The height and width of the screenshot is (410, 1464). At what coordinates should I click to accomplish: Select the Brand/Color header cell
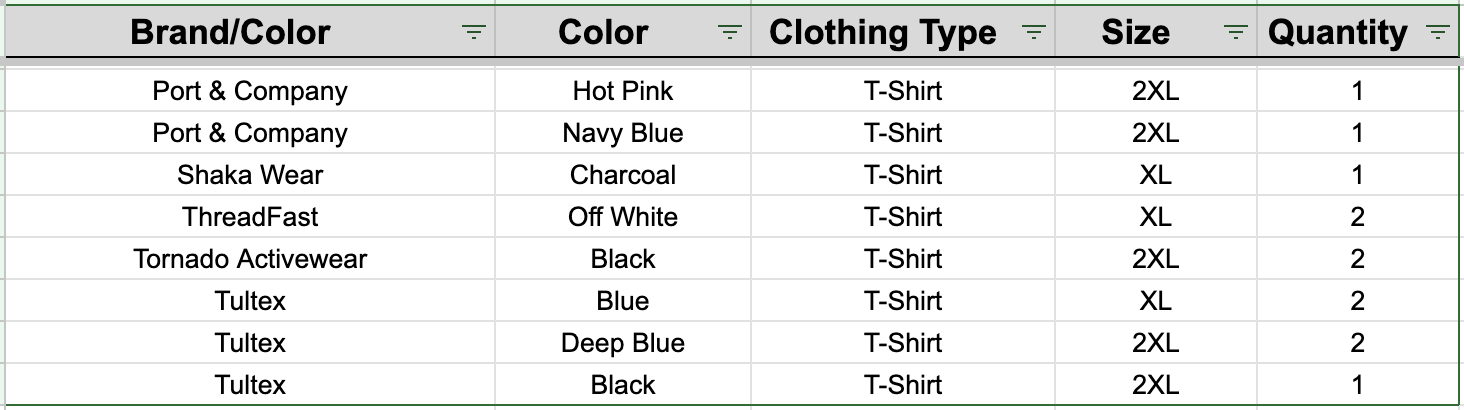coord(250,33)
